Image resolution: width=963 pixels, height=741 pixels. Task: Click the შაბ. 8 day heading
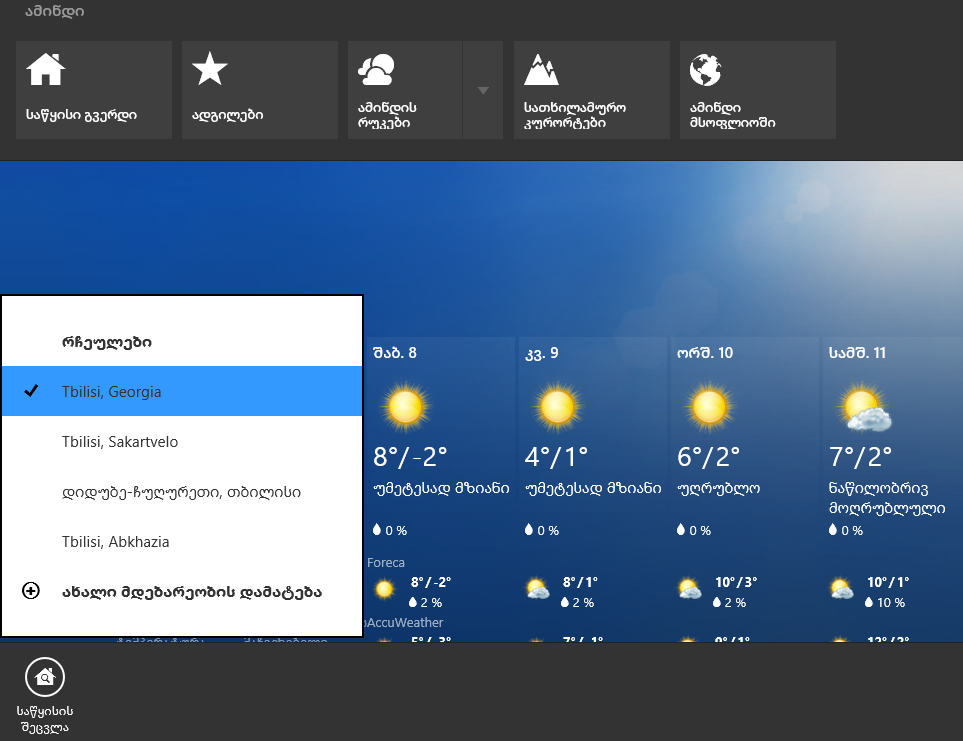tap(395, 353)
